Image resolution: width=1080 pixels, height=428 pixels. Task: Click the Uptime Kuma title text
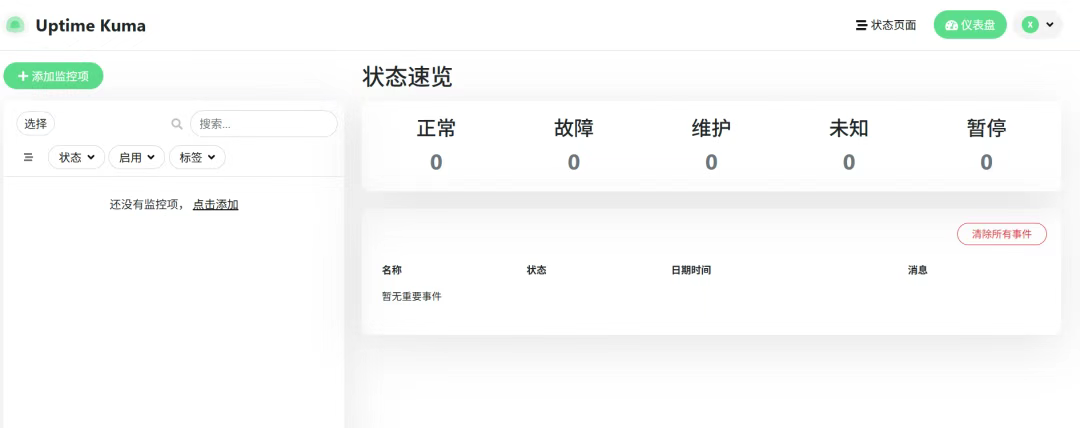coord(90,26)
